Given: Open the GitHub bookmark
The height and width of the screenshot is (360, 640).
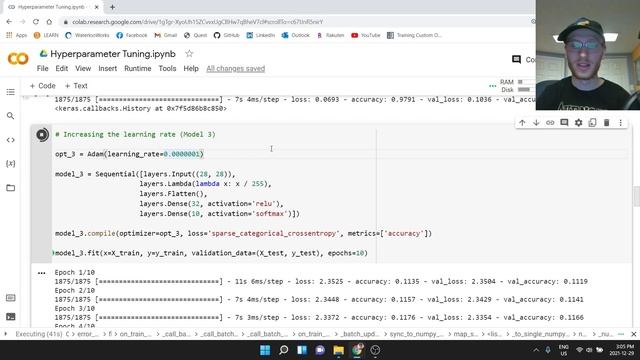Looking at the screenshot, I should [227, 36].
